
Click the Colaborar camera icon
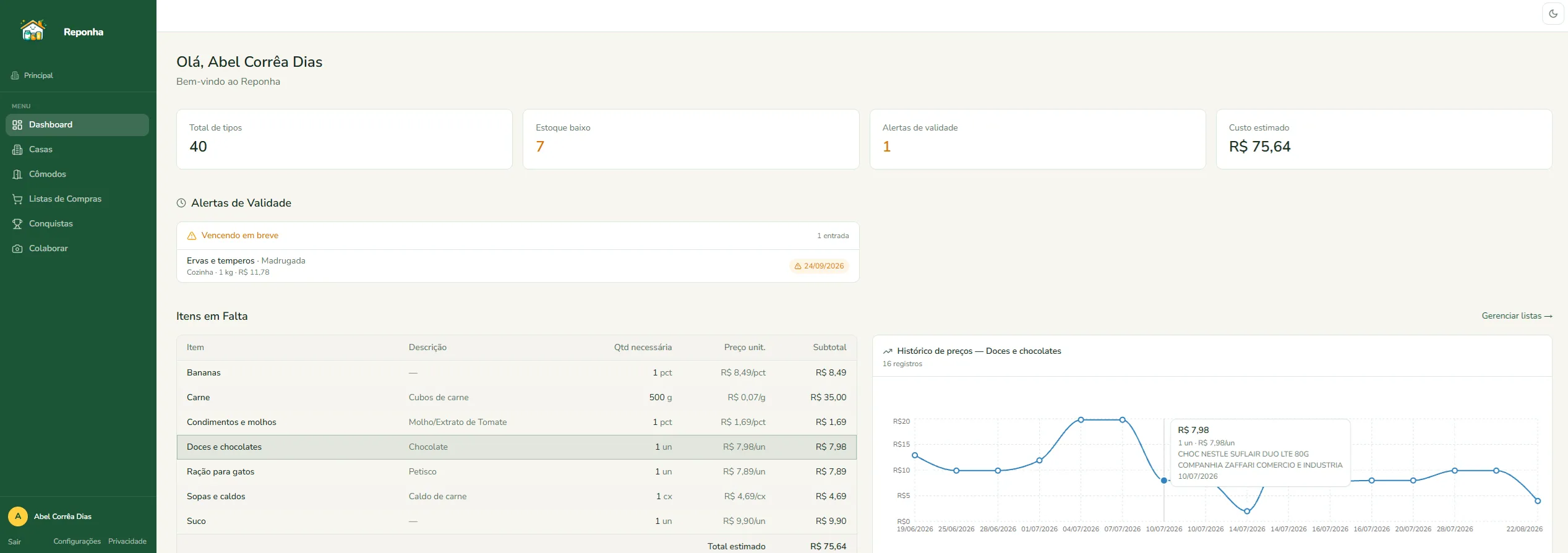pos(17,249)
